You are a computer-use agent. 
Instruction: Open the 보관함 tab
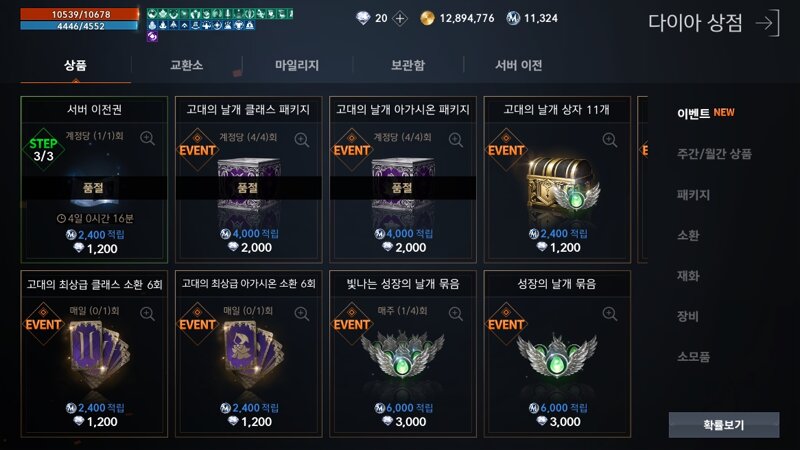pos(408,65)
